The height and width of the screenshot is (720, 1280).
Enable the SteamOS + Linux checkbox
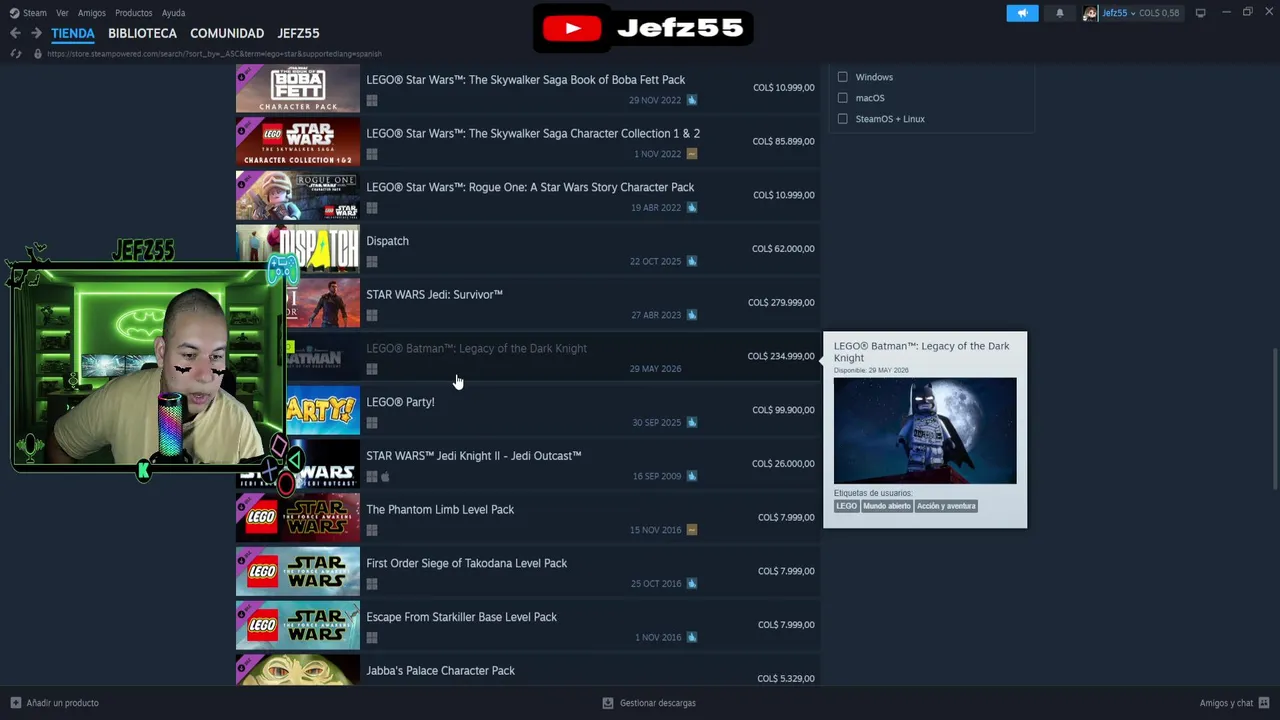pos(842,119)
